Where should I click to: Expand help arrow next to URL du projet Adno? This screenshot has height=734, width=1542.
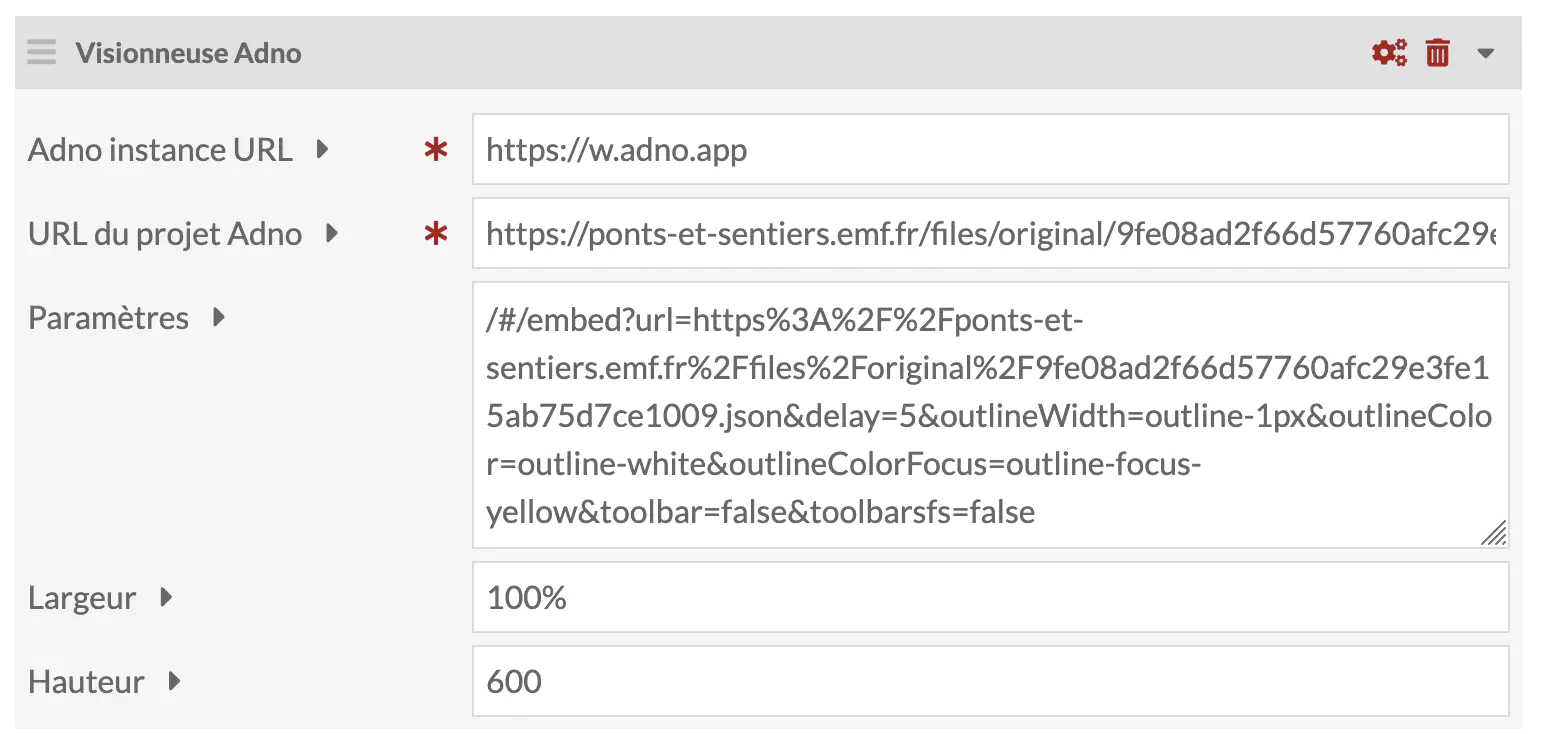[x=332, y=234]
